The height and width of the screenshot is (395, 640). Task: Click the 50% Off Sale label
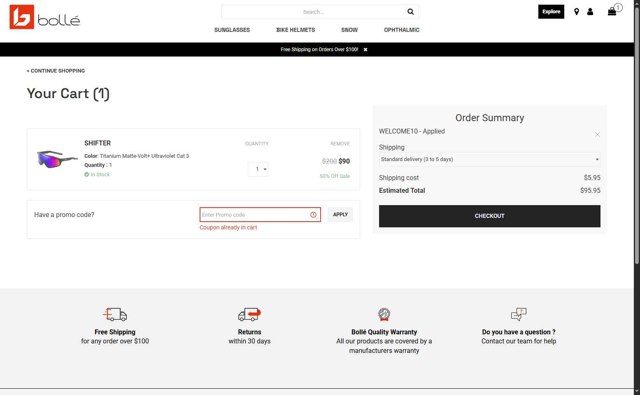point(335,176)
